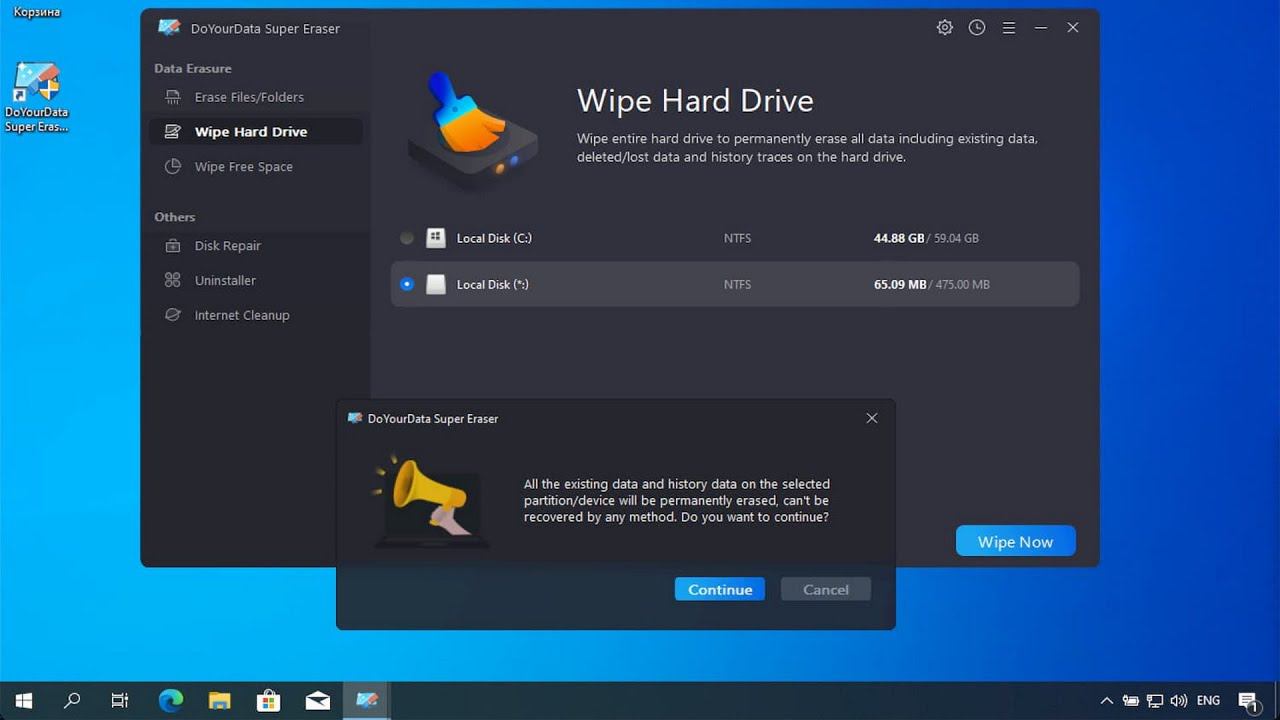Click the DoYourData Super Eraser desktop shortcut
Viewport: 1280px width, 720px height.
(37, 97)
